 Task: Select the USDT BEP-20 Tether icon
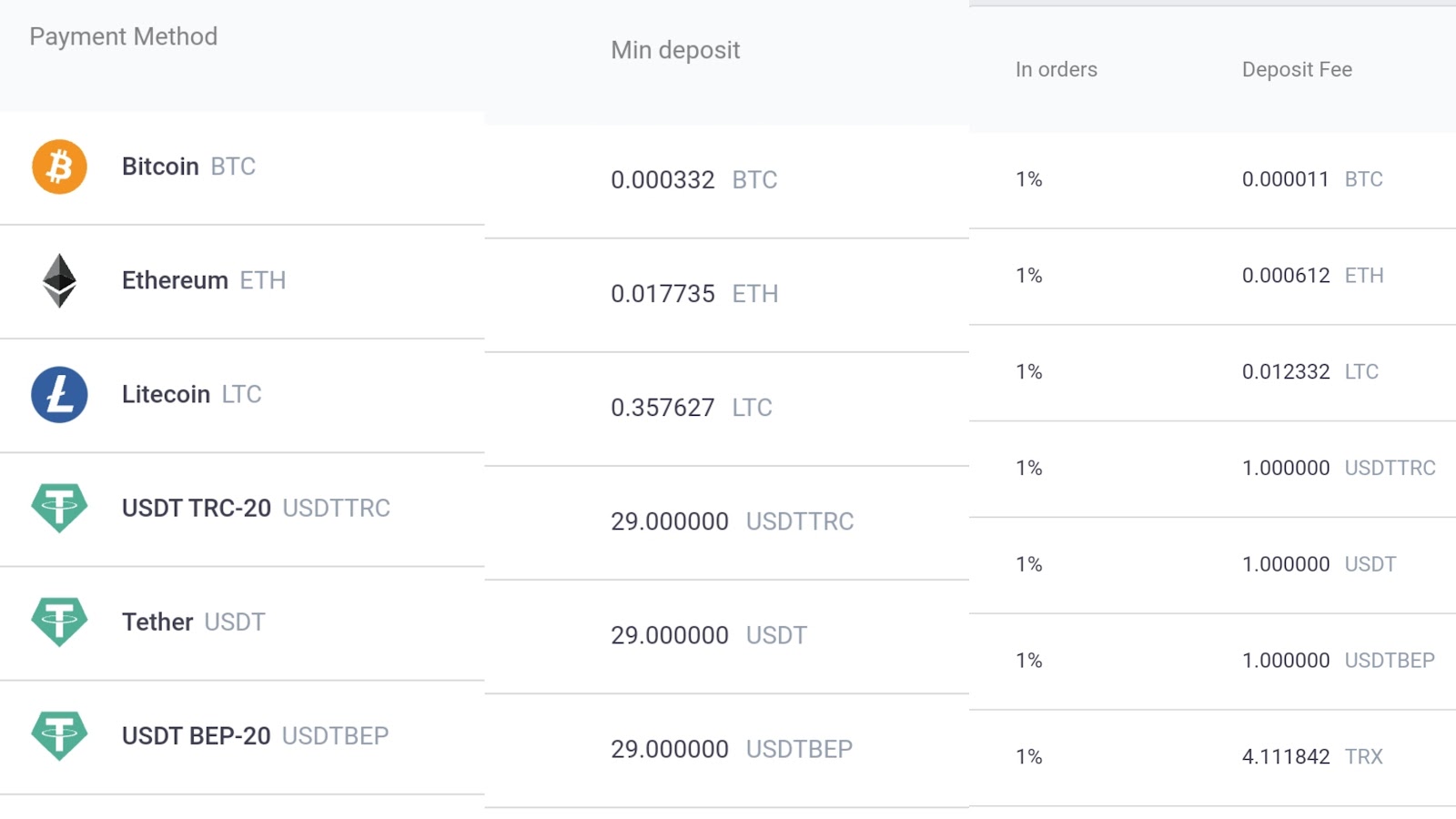(59, 735)
